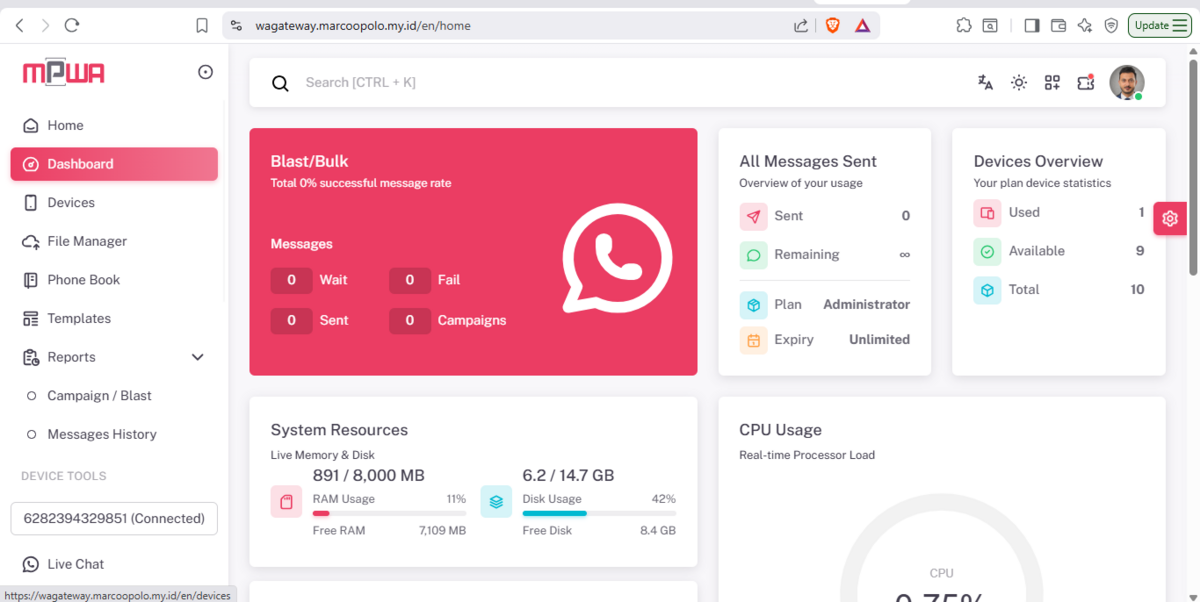Bookmark this page in browser toolbar

[202, 26]
